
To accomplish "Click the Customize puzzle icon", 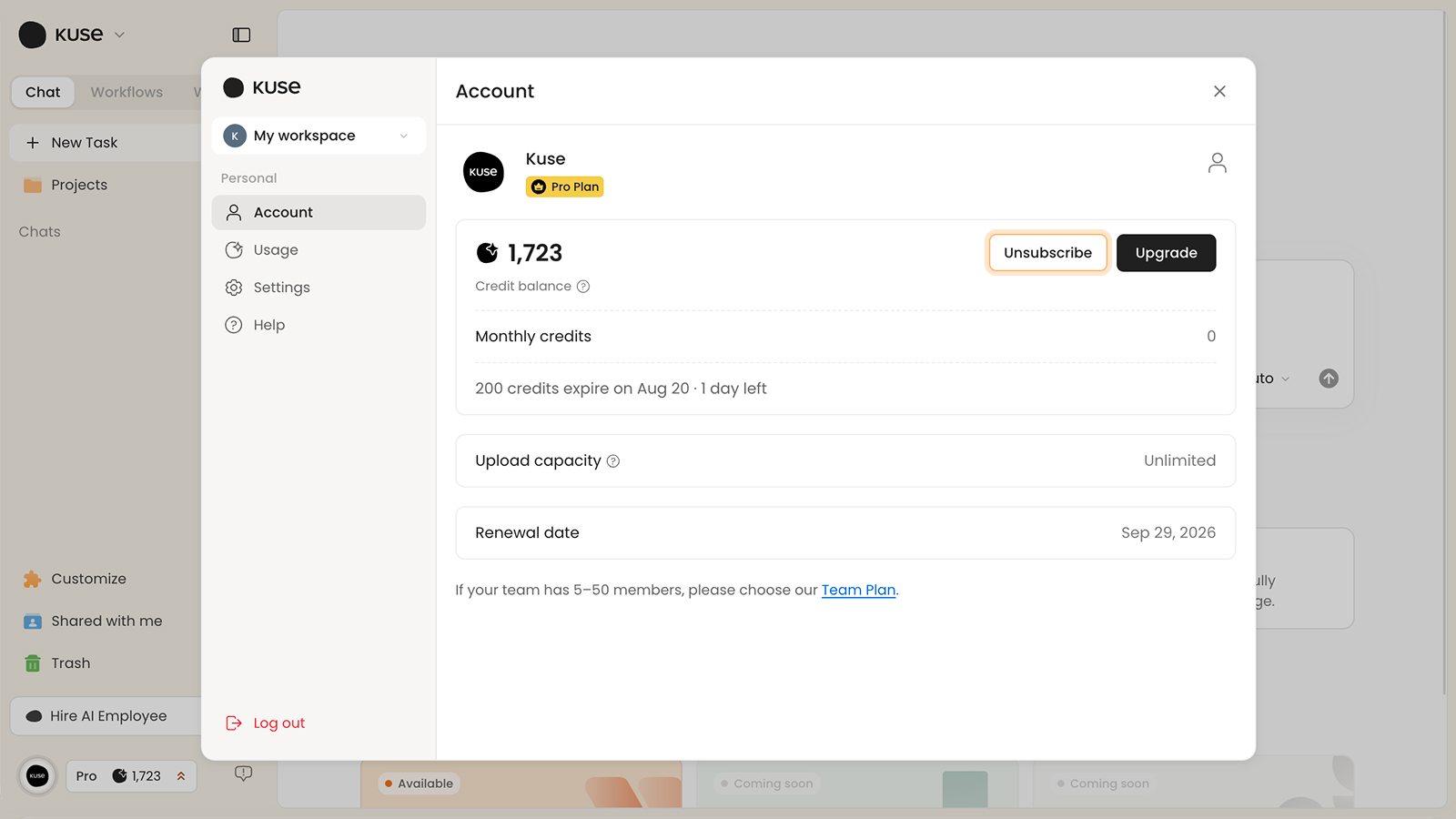I will coord(33,579).
